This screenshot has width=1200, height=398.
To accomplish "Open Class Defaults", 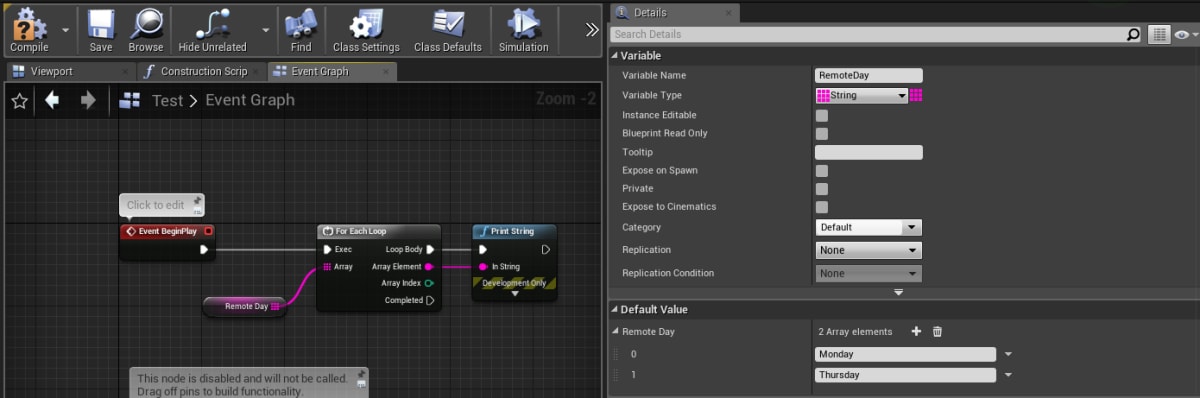I will coord(448,30).
